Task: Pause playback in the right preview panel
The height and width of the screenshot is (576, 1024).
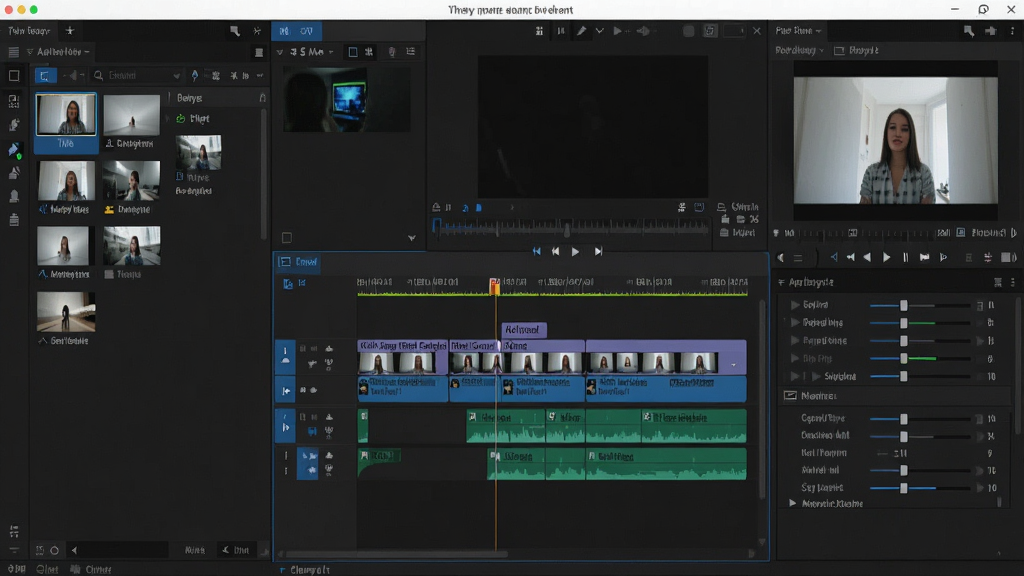Action: coord(905,257)
